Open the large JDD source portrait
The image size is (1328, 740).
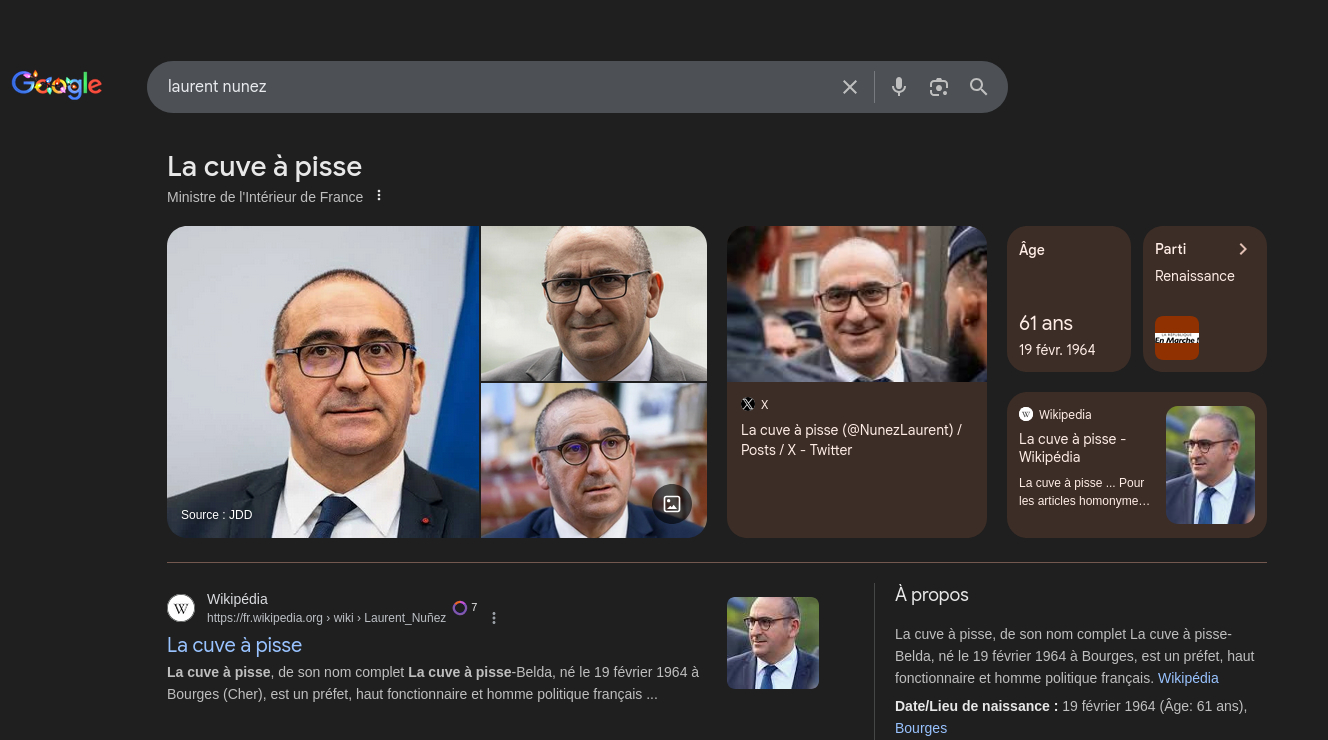[323, 382]
